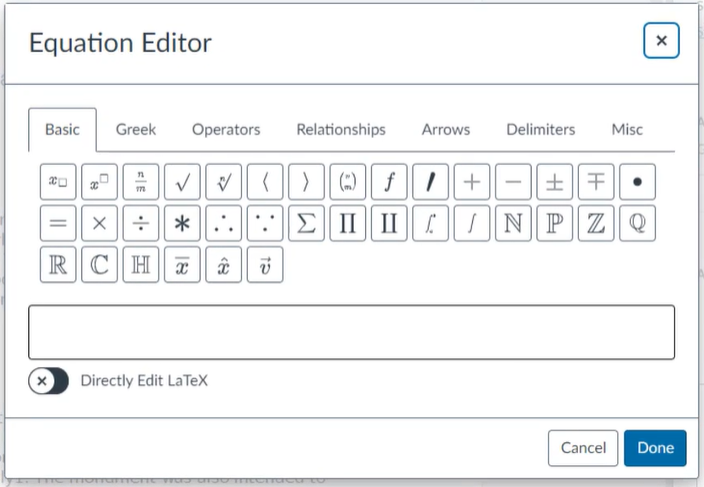Insert the plus-minus symbol
The width and height of the screenshot is (704, 487).
tap(554, 183)
